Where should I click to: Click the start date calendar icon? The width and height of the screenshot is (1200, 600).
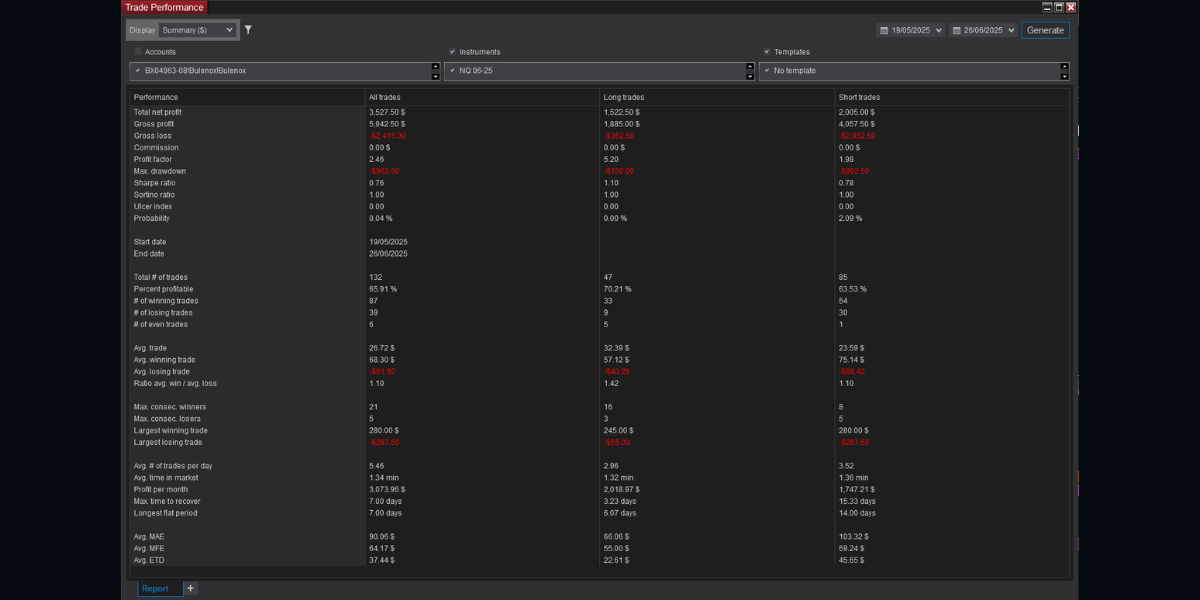[x=884, y=30]
